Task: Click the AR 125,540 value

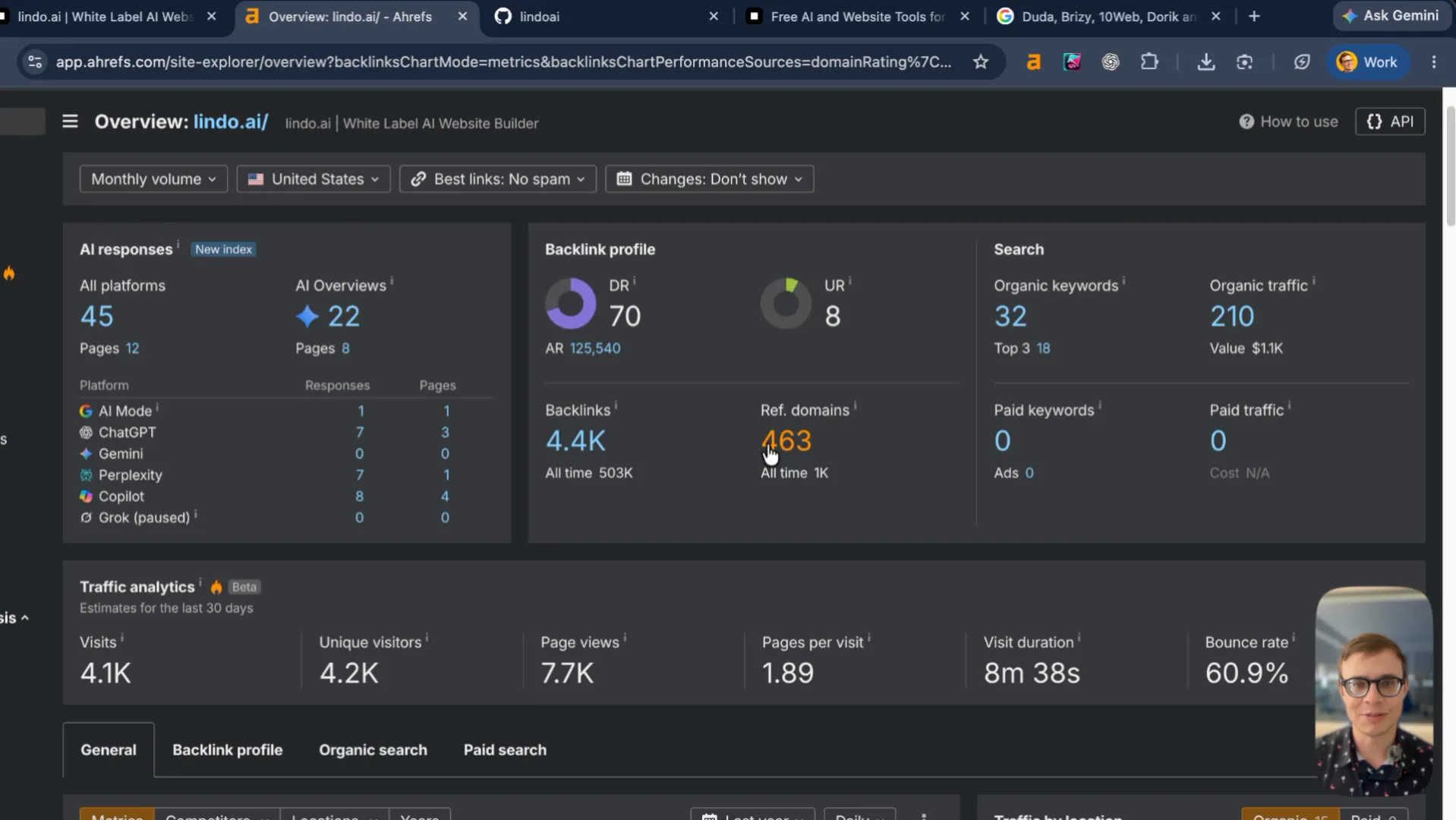Action: coord(595,348)
